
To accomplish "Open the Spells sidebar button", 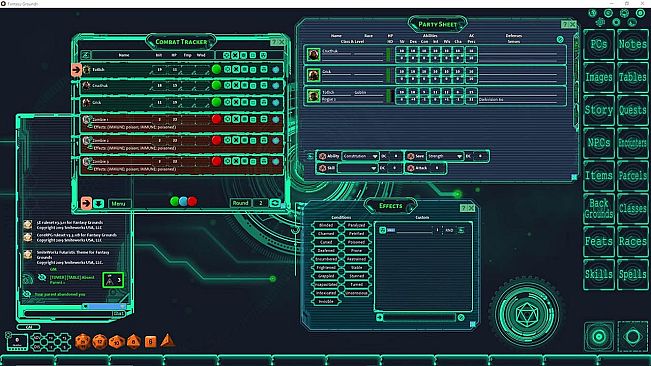I will pos(632,274).
